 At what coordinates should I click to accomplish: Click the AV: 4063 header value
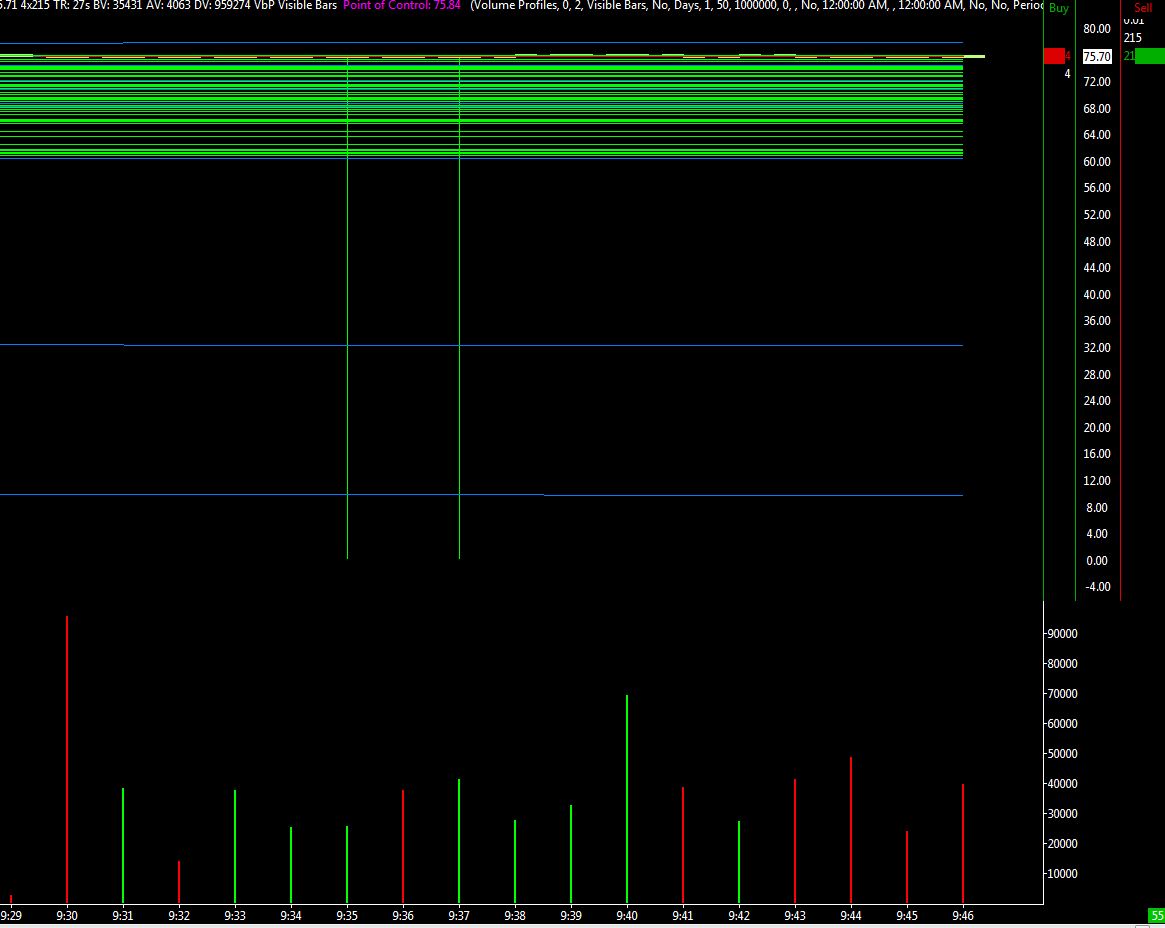point(168,5)
